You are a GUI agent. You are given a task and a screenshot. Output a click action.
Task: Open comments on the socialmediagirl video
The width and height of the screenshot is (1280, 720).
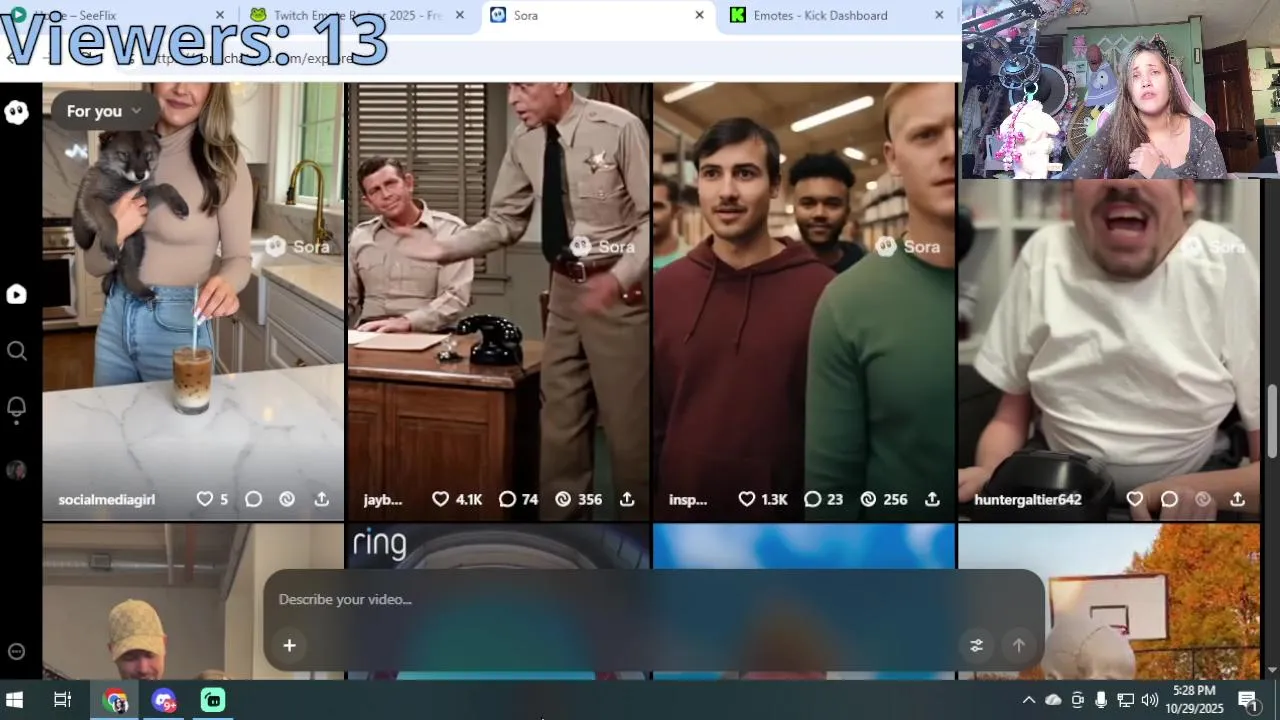click(253, 498)
